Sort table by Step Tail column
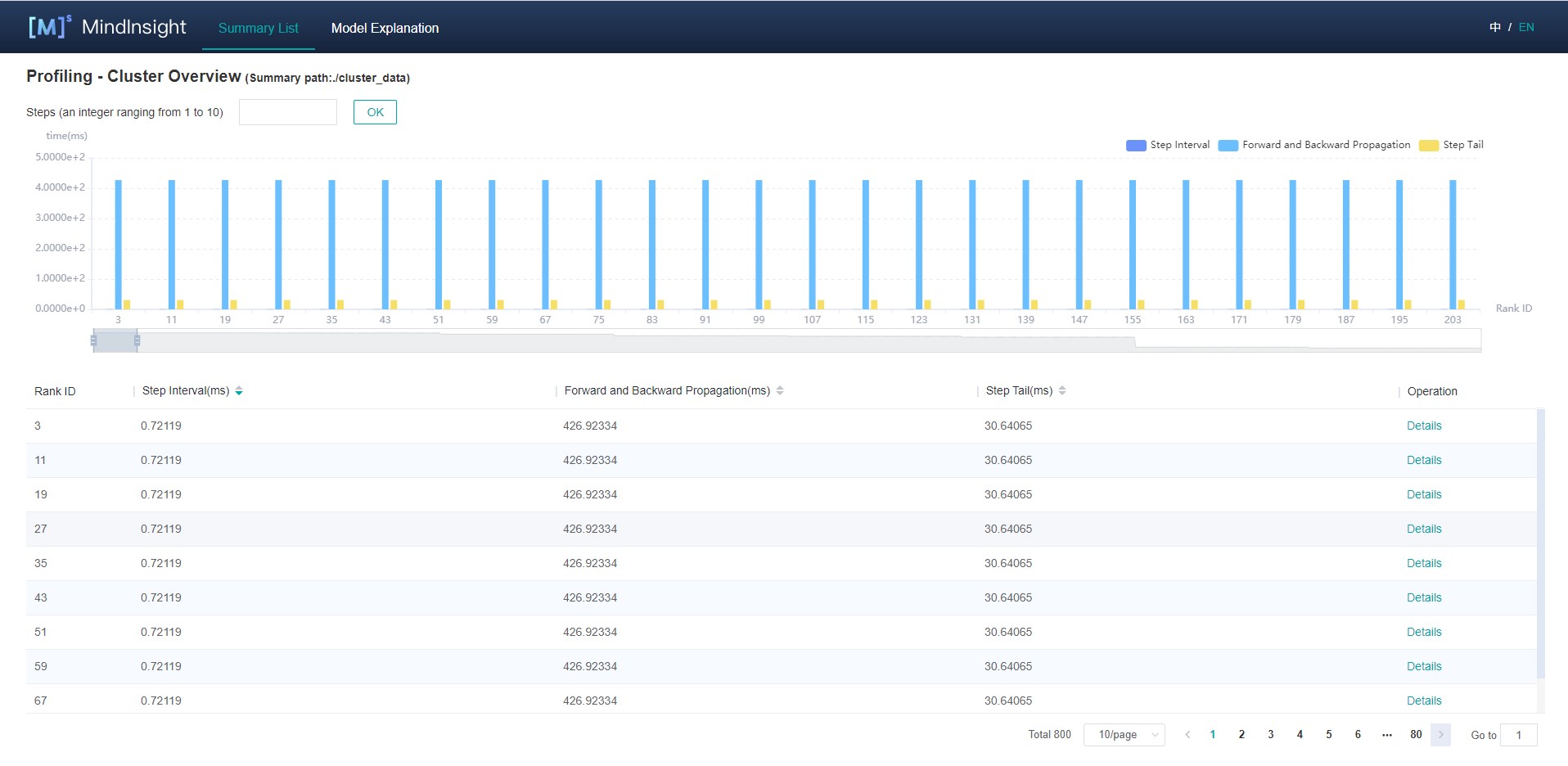 [x=1062, y=391]
